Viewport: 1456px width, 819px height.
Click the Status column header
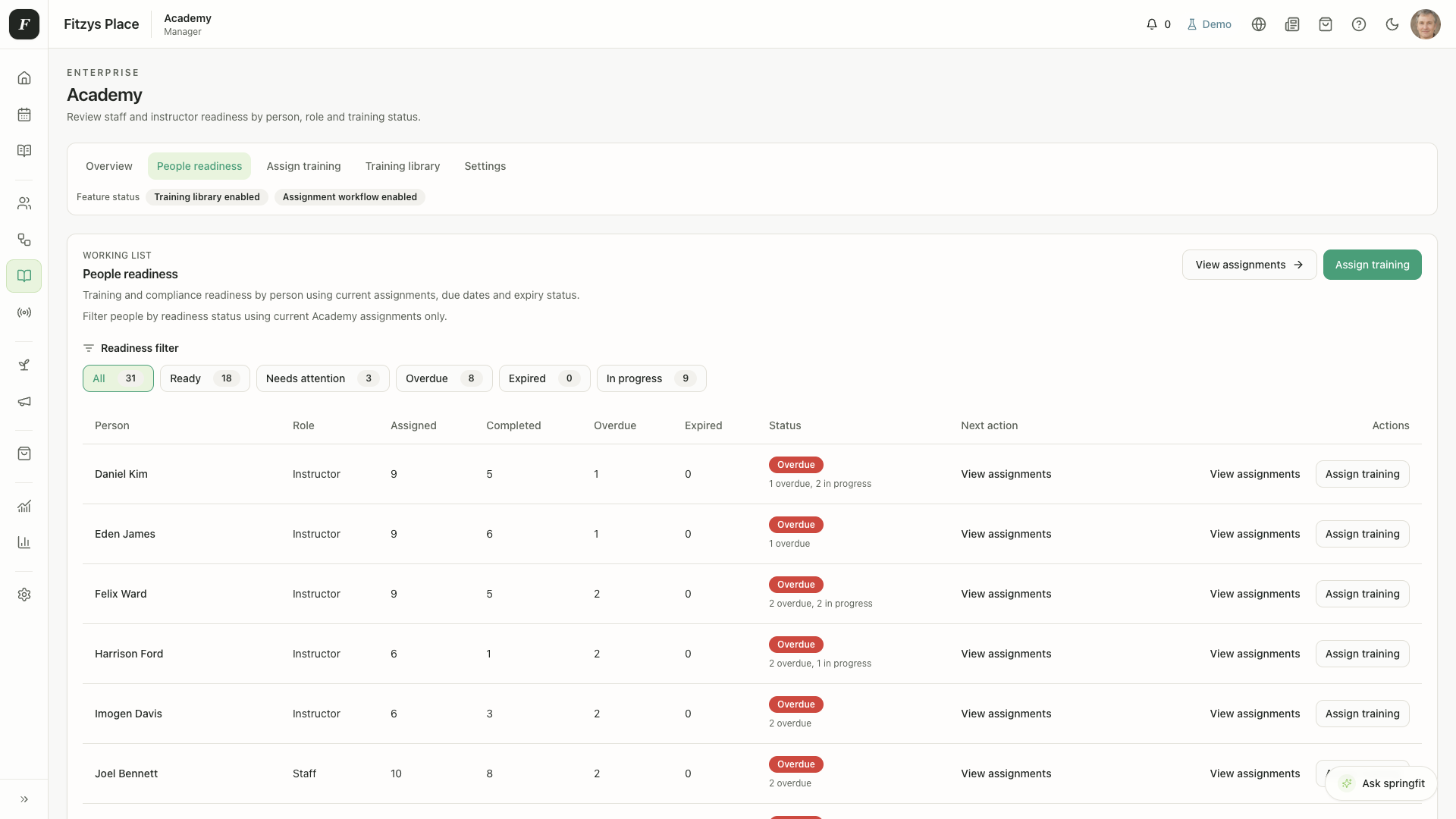point(785,425)
